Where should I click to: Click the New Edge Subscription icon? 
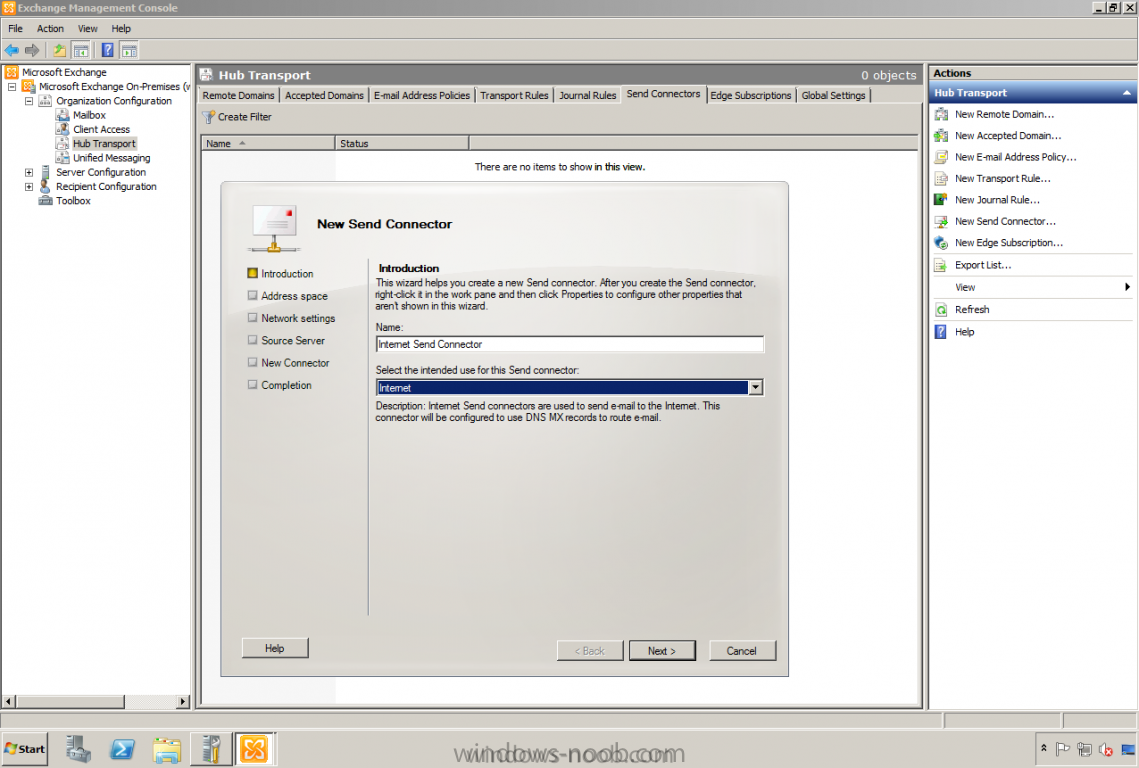point(941,243)
